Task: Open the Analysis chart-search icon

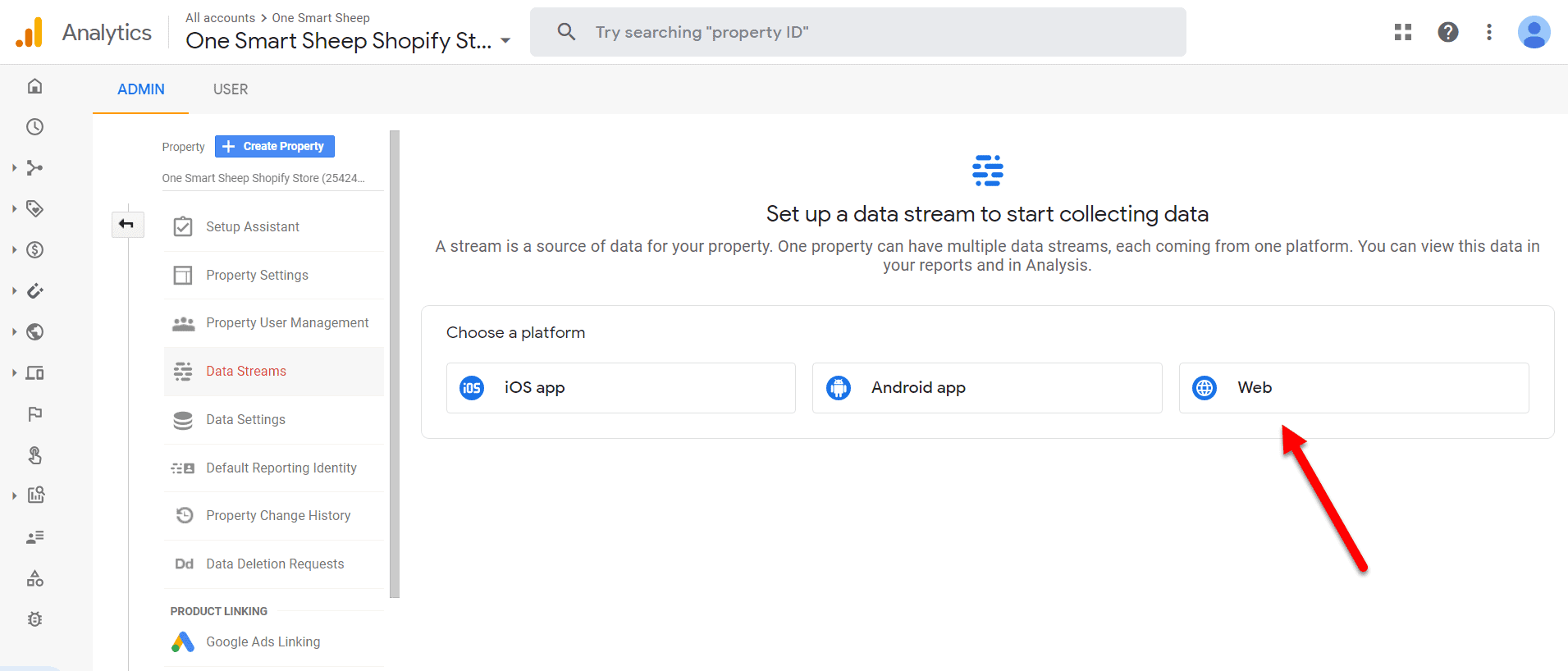Action: 35,495
